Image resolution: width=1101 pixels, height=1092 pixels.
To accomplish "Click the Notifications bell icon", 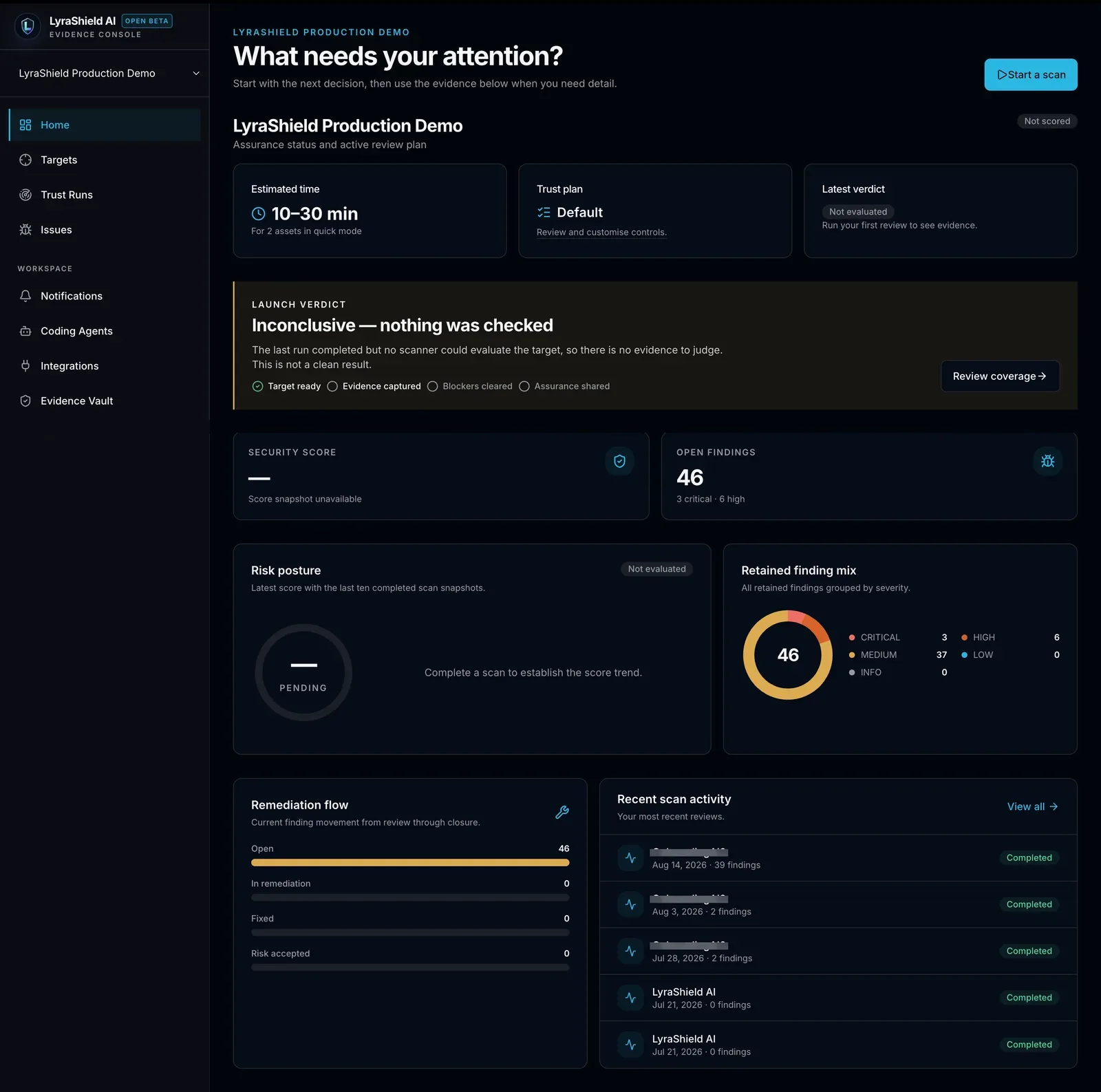I will coord(25,296).
